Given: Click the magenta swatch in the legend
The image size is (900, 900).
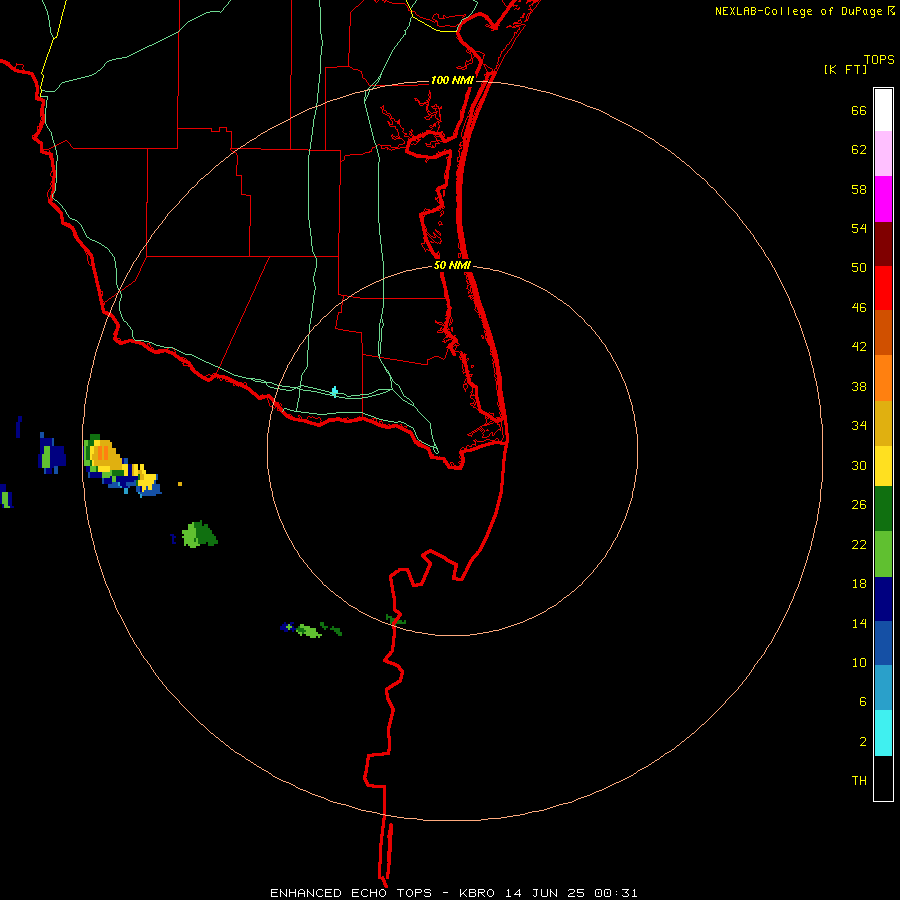Looking at the screenshot, I should (x=883, y=199).
